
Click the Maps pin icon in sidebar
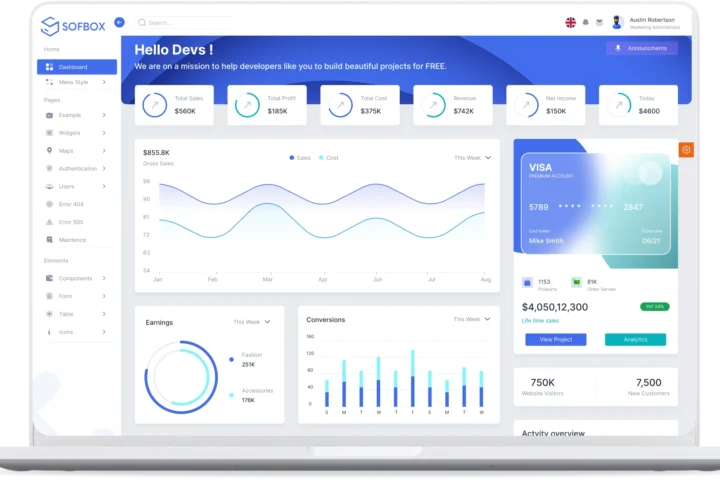49,151
